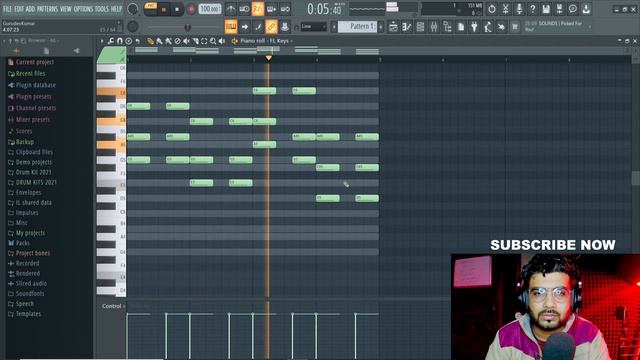Image resolution: width=640 pixels, height=360 pixels.
Task: Click the microphone recording icon in top toolbar
Action: [519, 9]
